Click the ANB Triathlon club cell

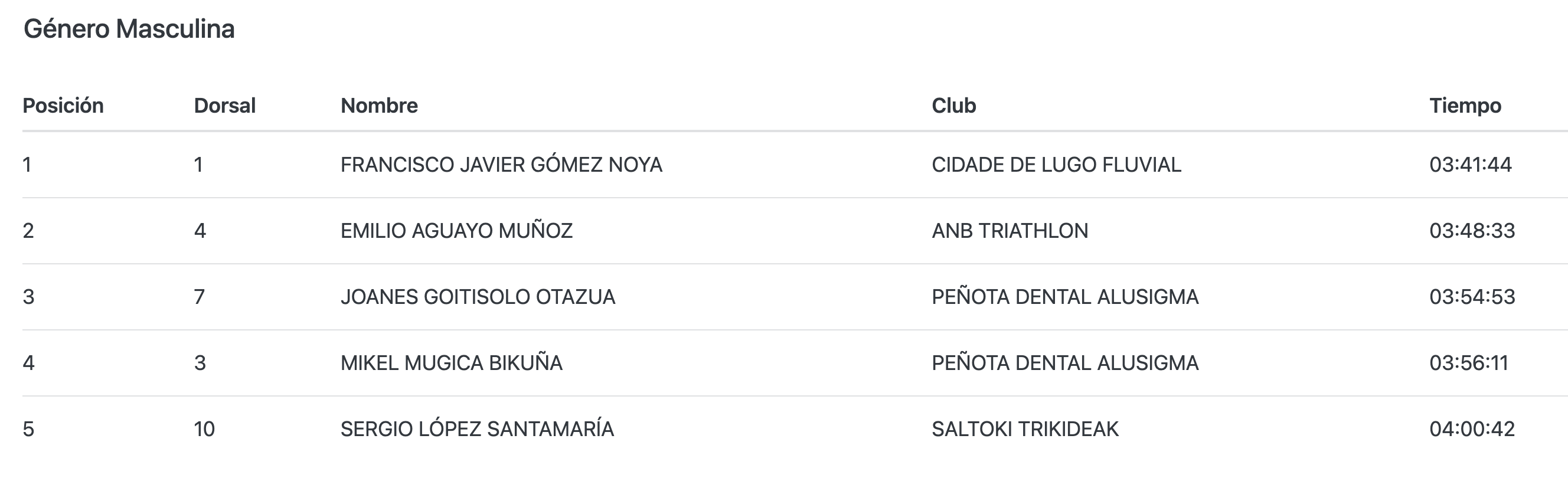[1010, 231]
